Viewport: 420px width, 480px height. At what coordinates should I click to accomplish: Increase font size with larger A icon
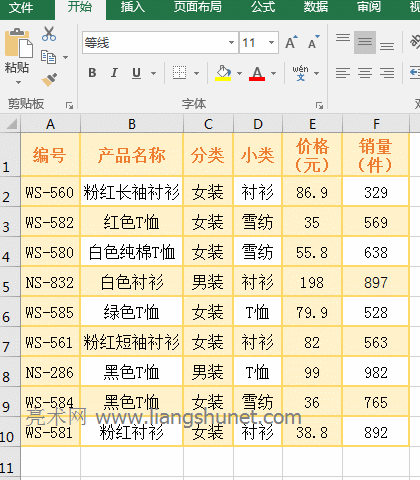click(291, 42)
